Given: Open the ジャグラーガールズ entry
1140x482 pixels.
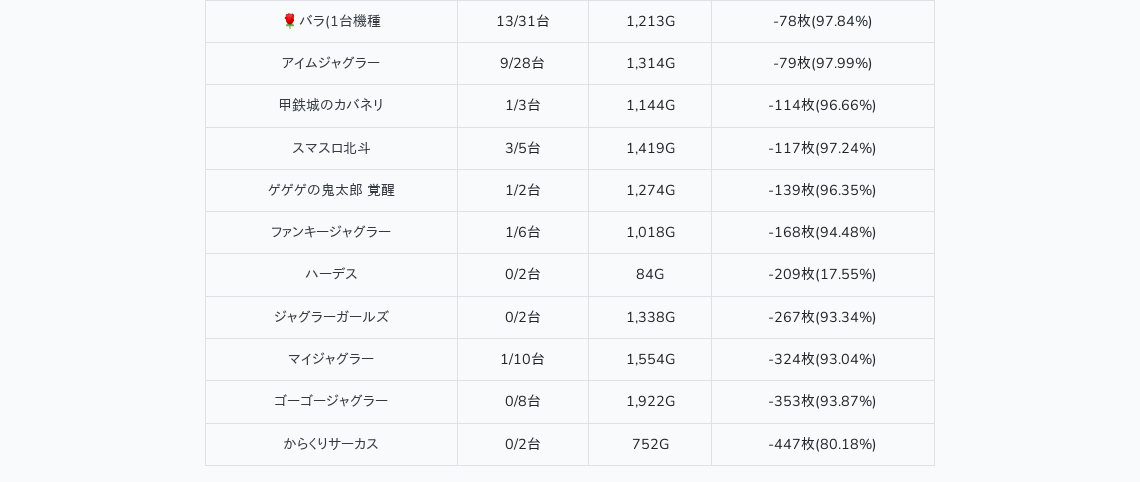Looking at the screenshot, I should [x=331, y=317].
